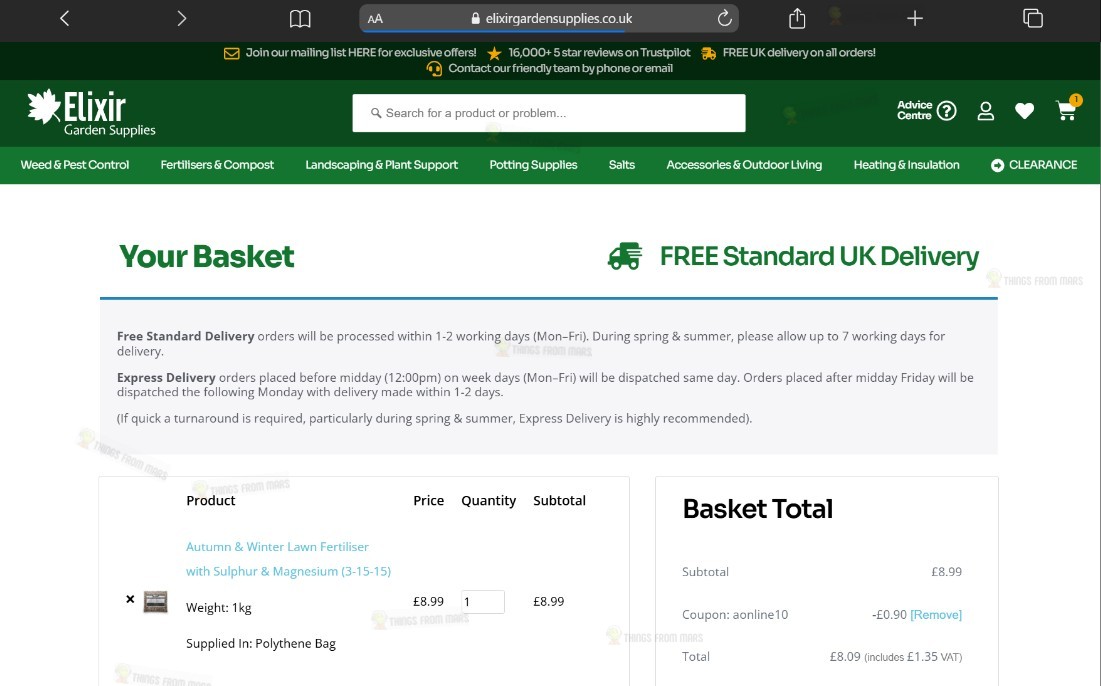1101x686 pixels.
Task: Show all tabs overview icon
Action: (1032, 18)
